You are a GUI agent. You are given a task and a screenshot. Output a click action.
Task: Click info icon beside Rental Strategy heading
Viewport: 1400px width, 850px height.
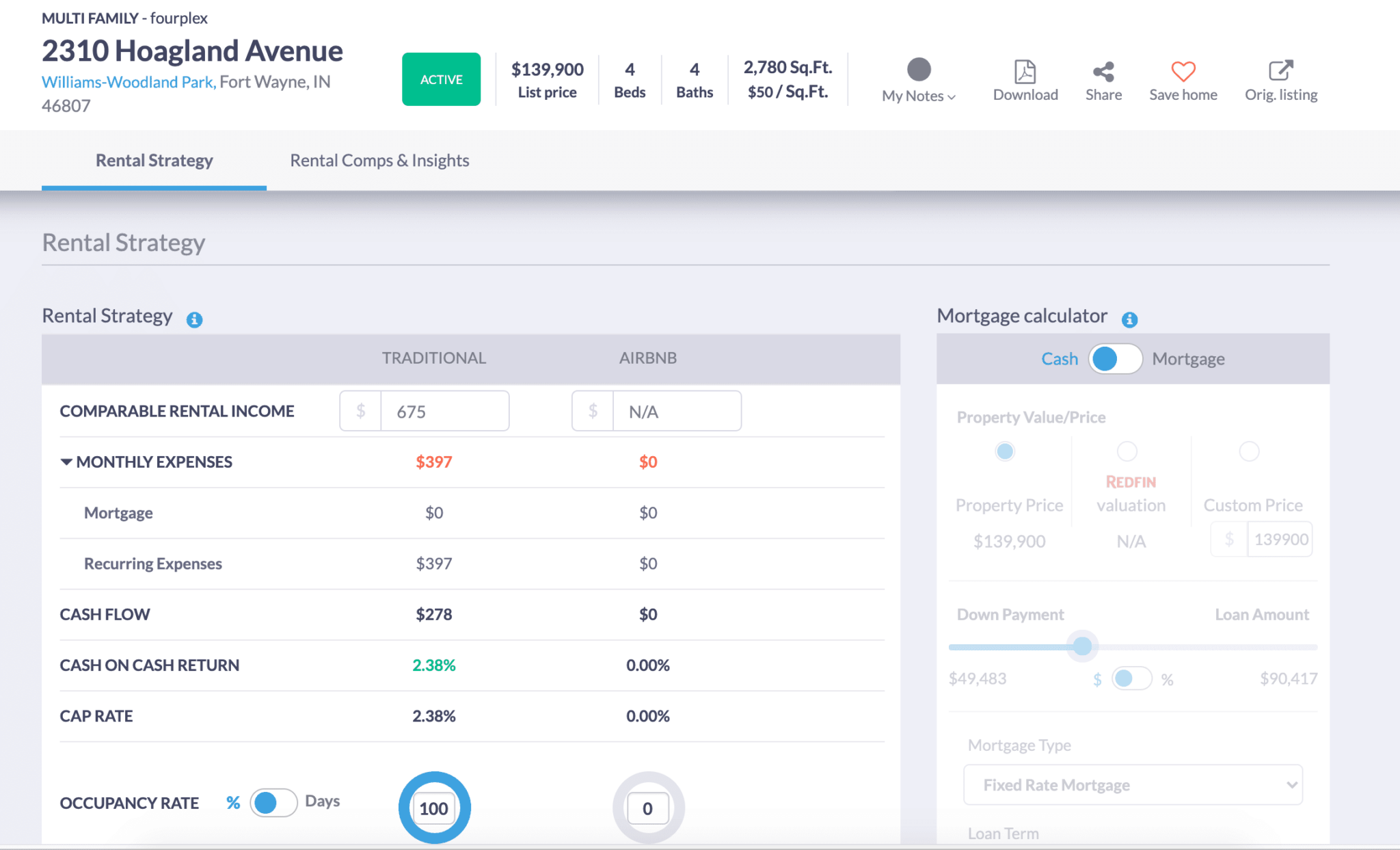point(194,319)
